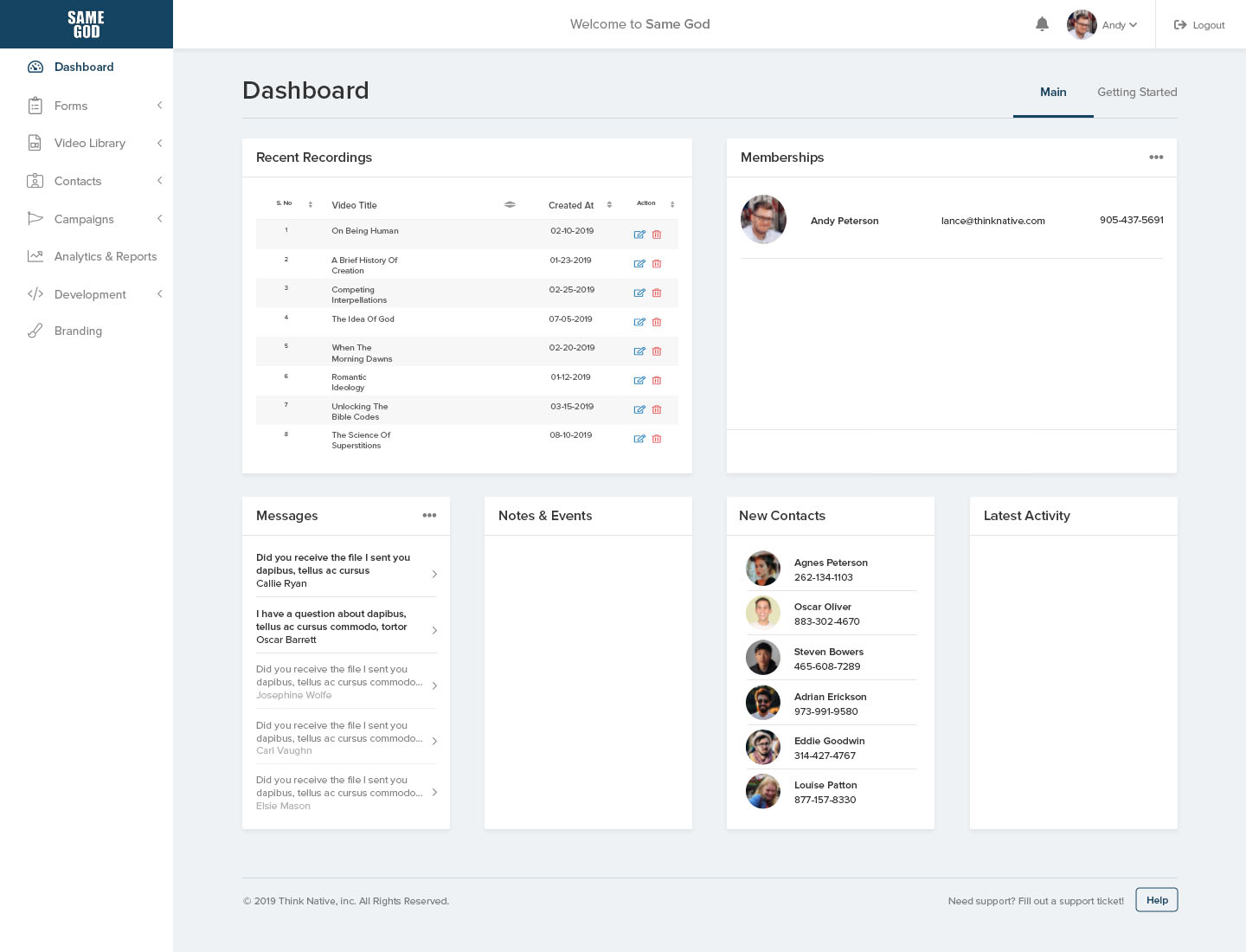Click the notification bell icon
Image resolution: width=1246 pixels, height=952 pixels.
(x=1042, y=24)
